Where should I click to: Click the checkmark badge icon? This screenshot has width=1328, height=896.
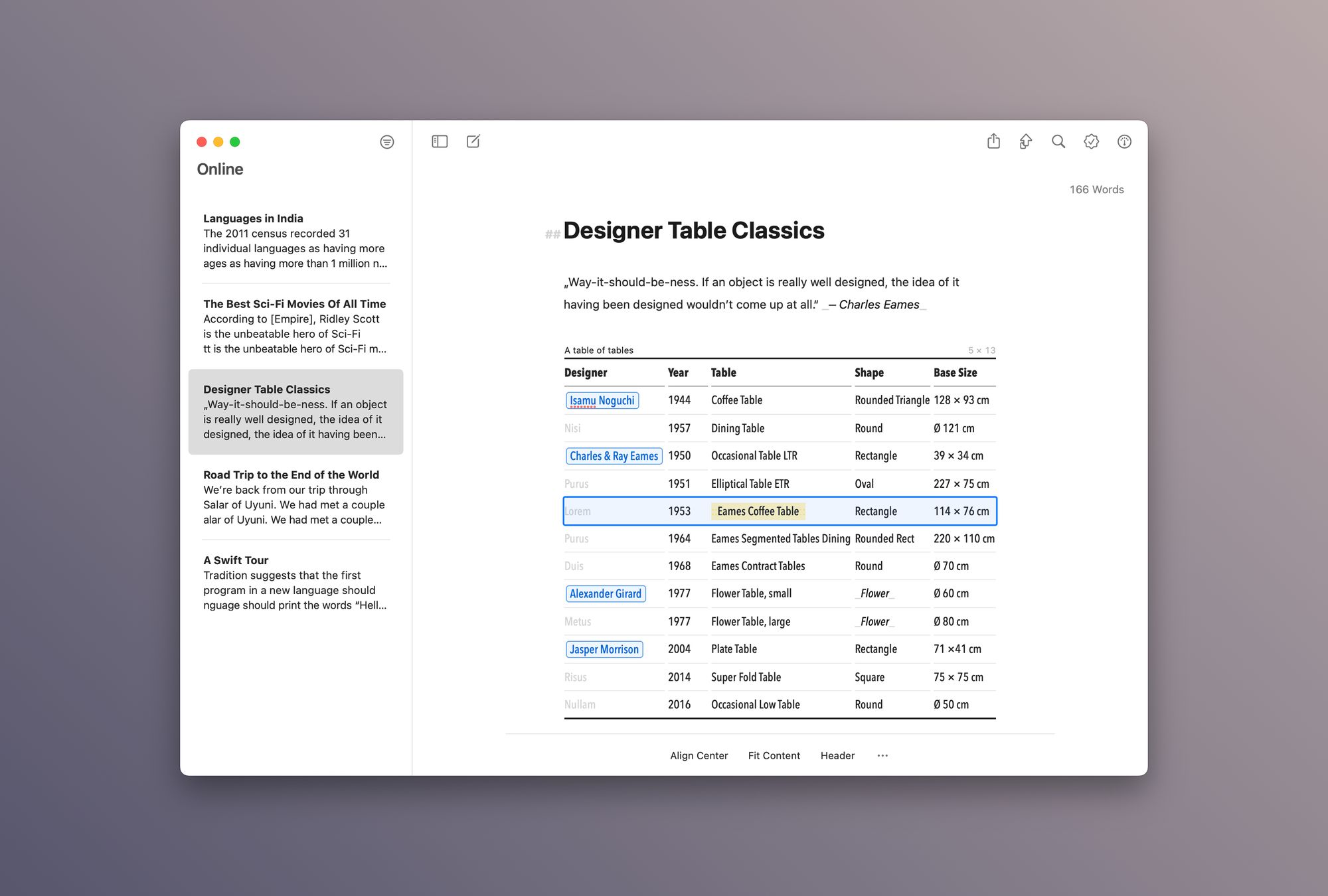pos(1091,141)
